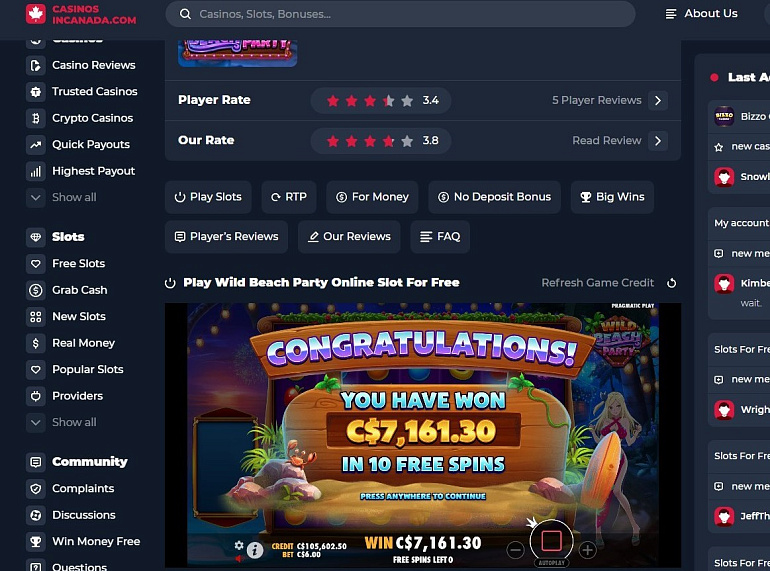Image resolution: width=770 pixels, height=571 pixels.
Task: Click the Win Money Free trophy icon
Action: tap(35, 542)
